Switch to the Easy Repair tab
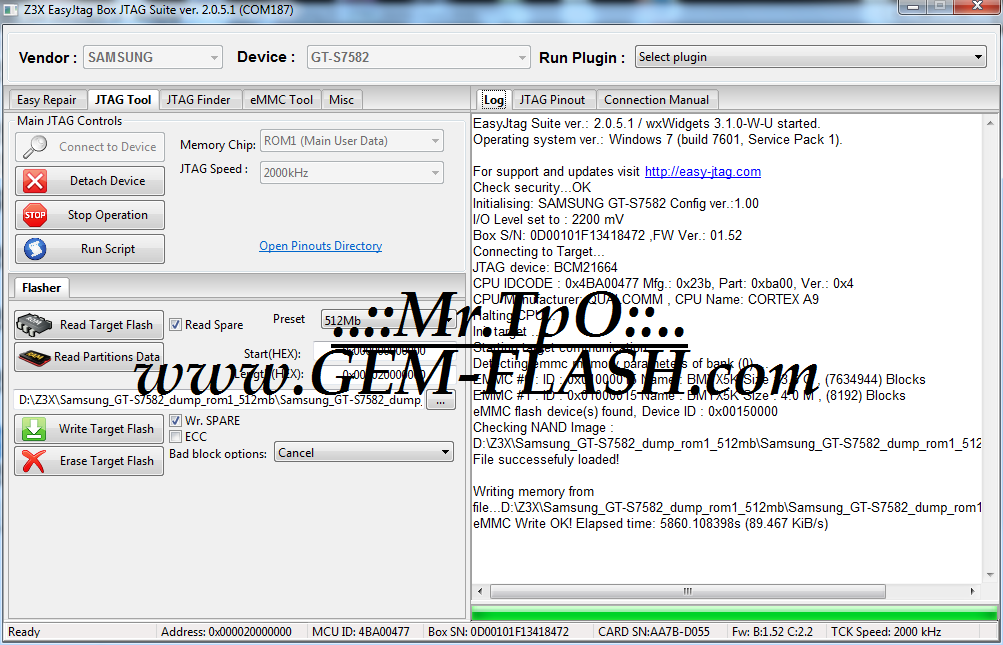1003x645 pixels. [x=46, y=100]
